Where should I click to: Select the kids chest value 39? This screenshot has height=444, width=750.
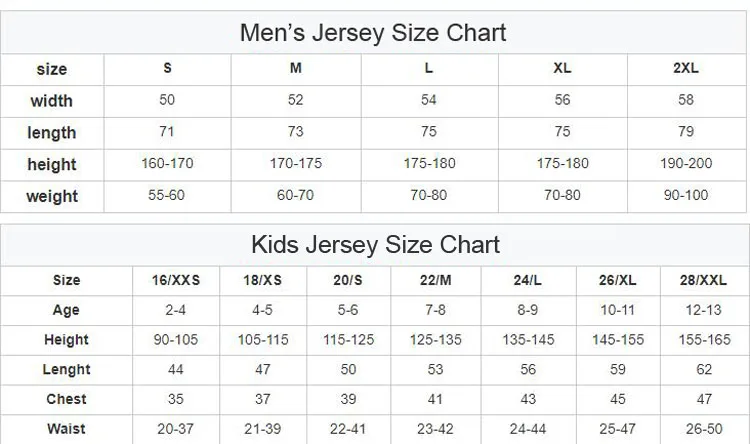click(349, 399)
